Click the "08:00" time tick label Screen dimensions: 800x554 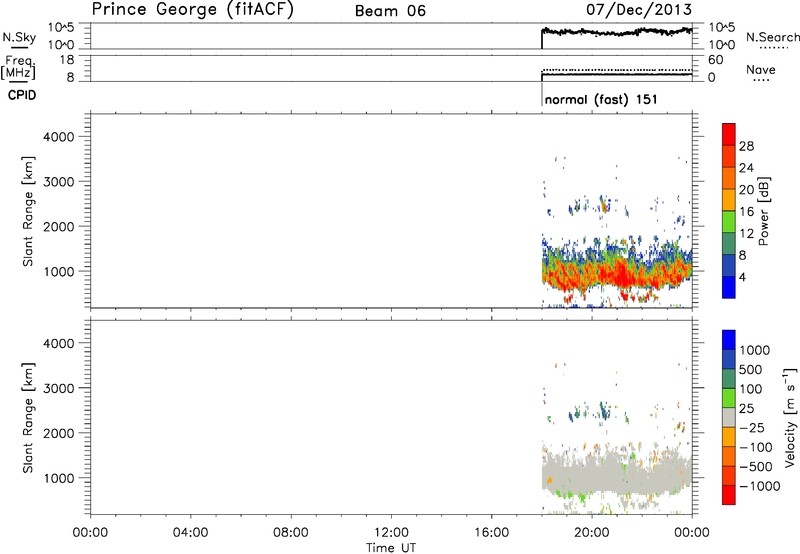(x=290, y=533)
